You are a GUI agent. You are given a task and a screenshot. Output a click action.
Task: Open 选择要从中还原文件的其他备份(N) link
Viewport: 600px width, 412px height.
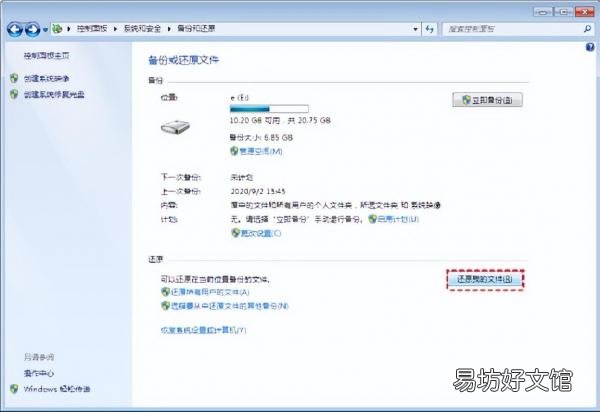point(229,306)
